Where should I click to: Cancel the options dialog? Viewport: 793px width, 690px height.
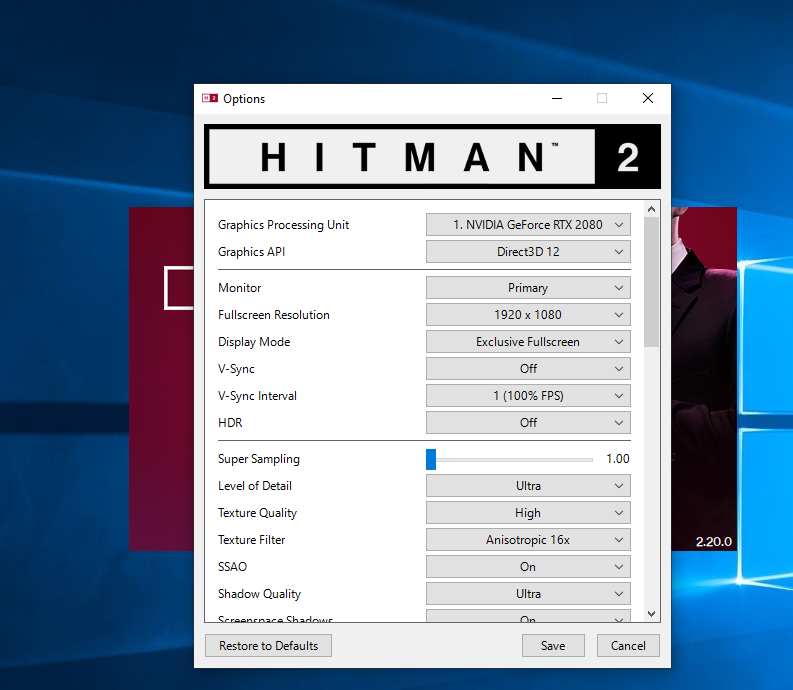pyautogui.click(x=628, y=646)
